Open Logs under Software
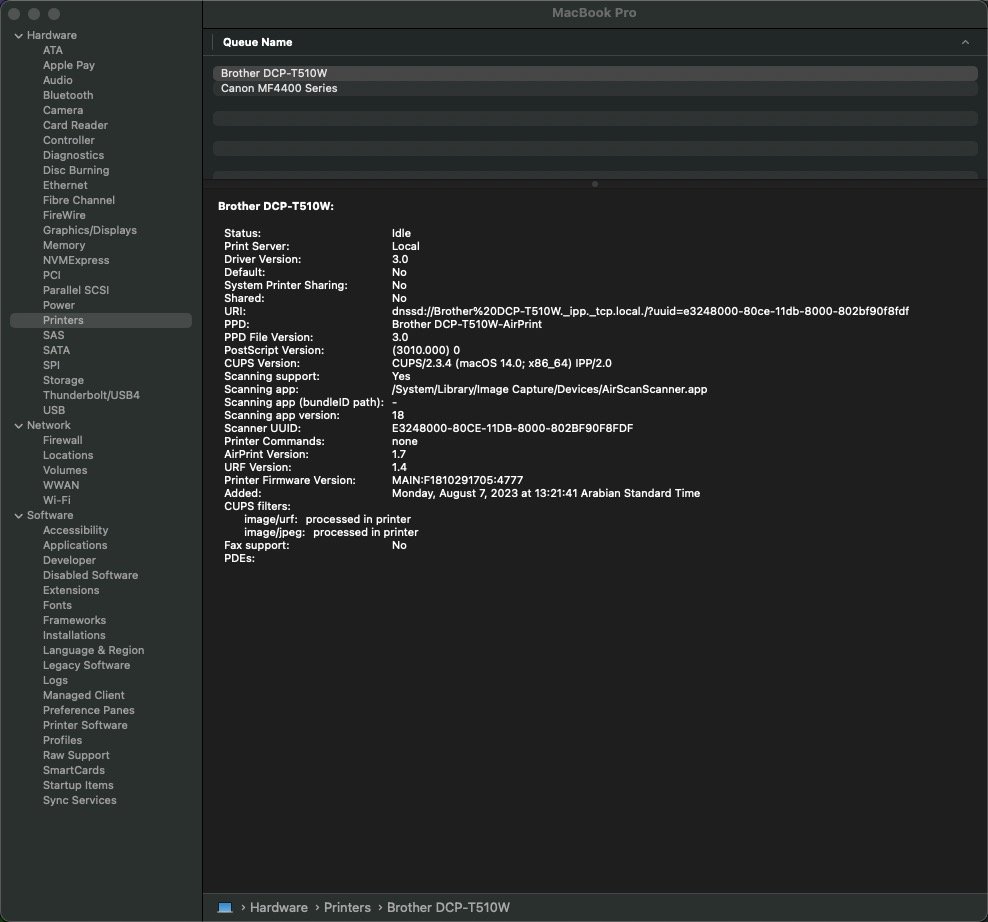This screenshot has width=988, height=922. [x=55, y=681]
